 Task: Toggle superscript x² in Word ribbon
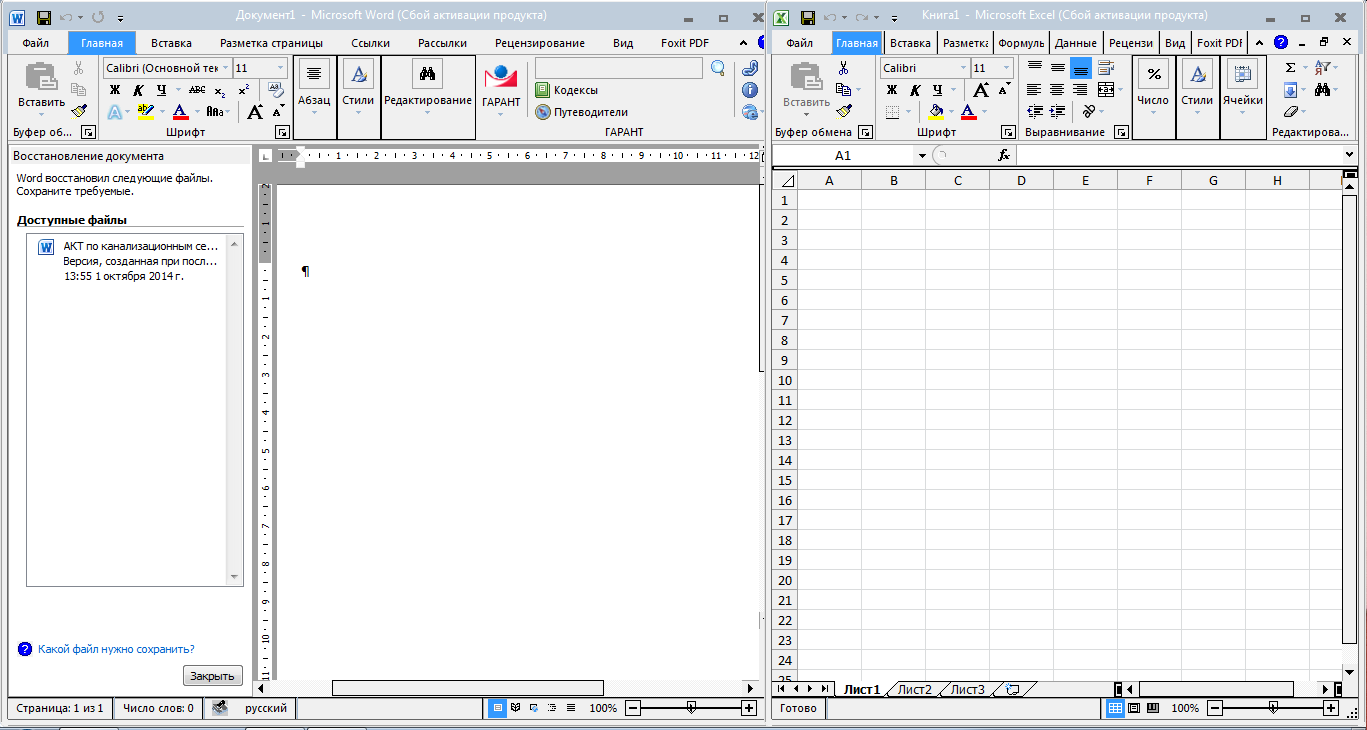[243, 90]
